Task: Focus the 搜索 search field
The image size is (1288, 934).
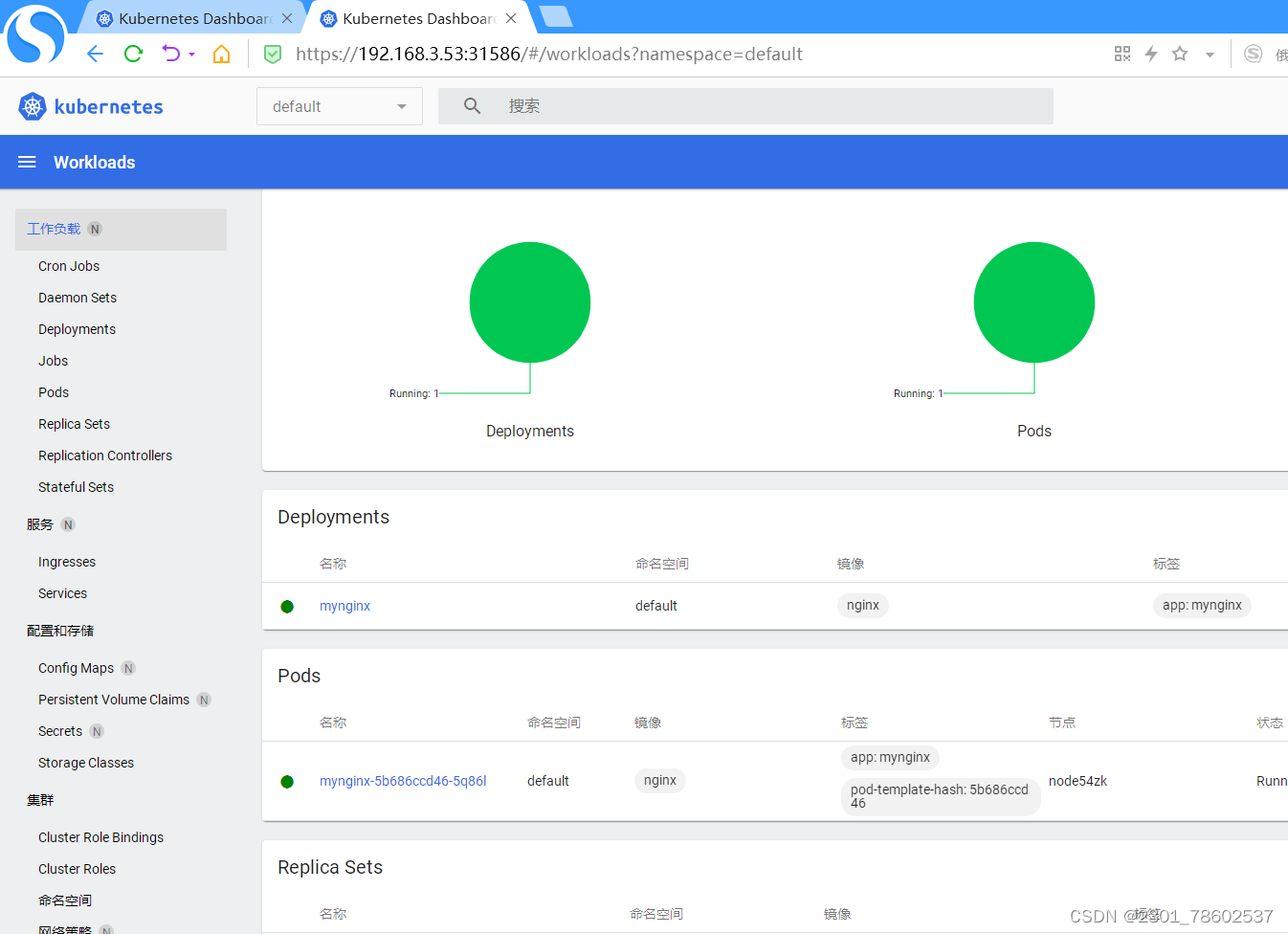Action: click(745, 106)
